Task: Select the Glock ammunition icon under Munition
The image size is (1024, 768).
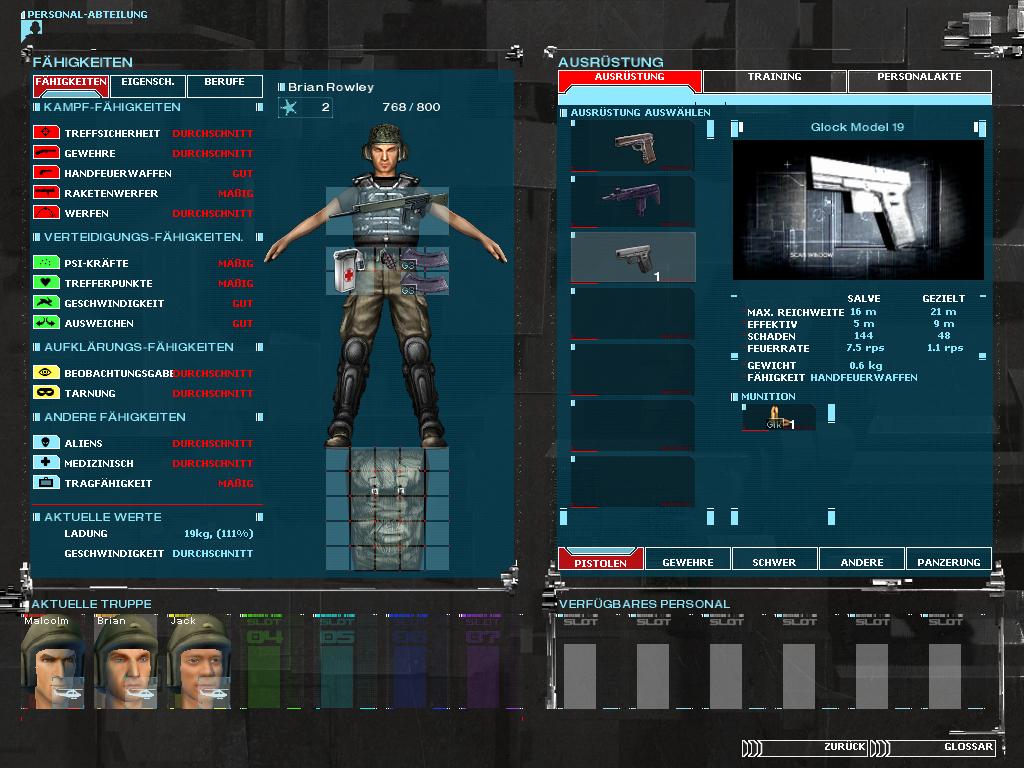Action: [777, 418]
